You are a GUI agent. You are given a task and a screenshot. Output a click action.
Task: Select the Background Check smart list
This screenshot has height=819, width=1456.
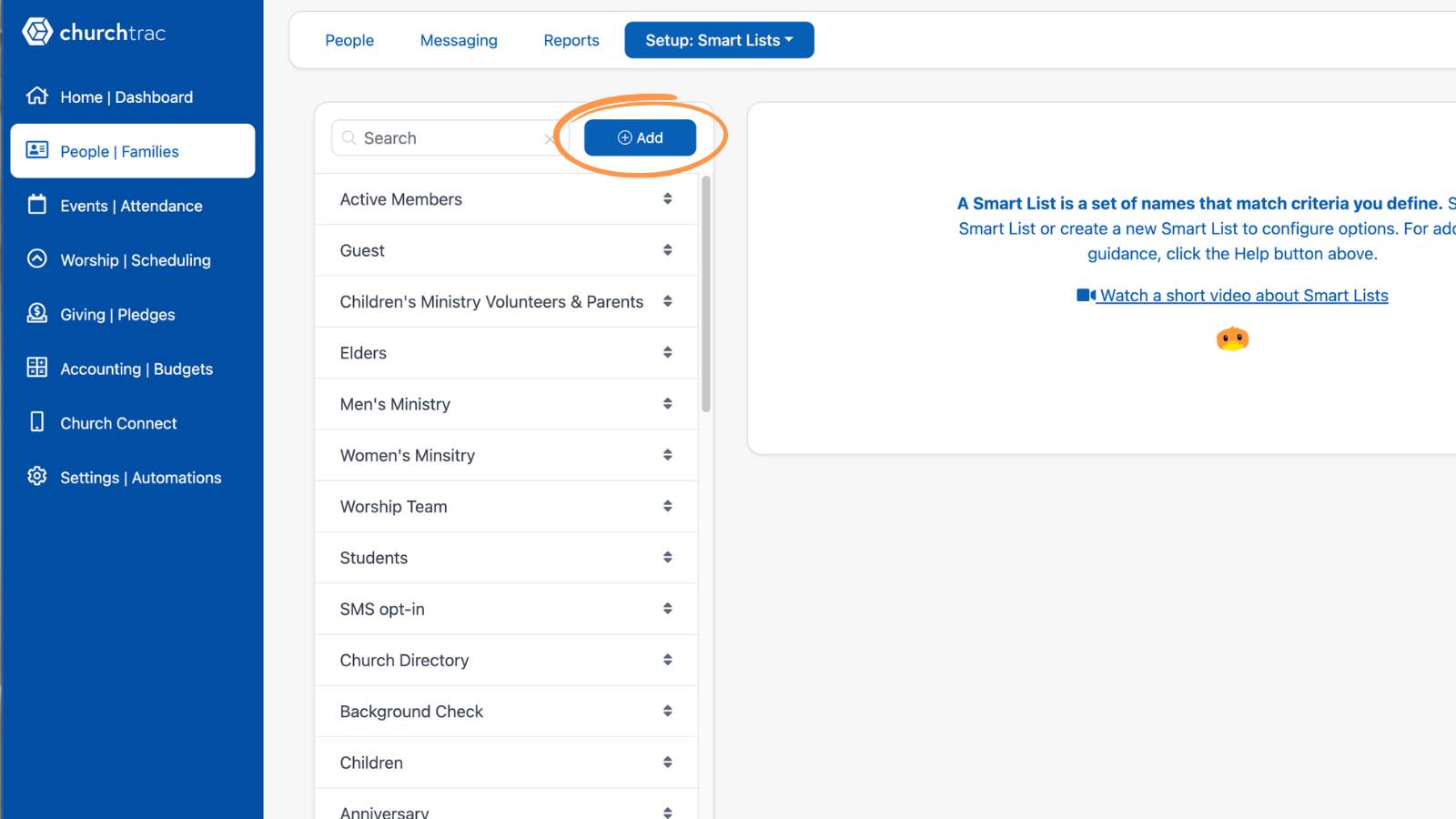point(506,712)
